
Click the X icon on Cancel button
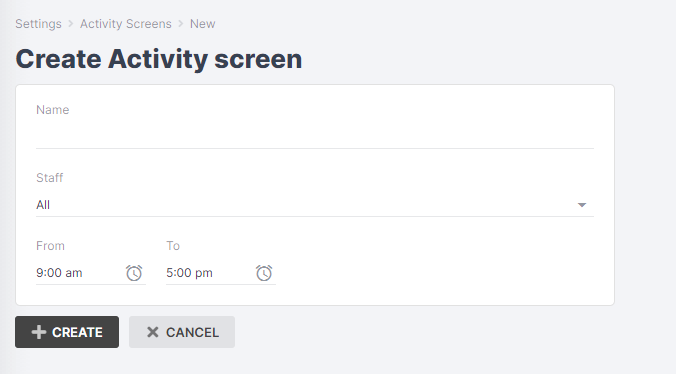click(x=153, y=332)
